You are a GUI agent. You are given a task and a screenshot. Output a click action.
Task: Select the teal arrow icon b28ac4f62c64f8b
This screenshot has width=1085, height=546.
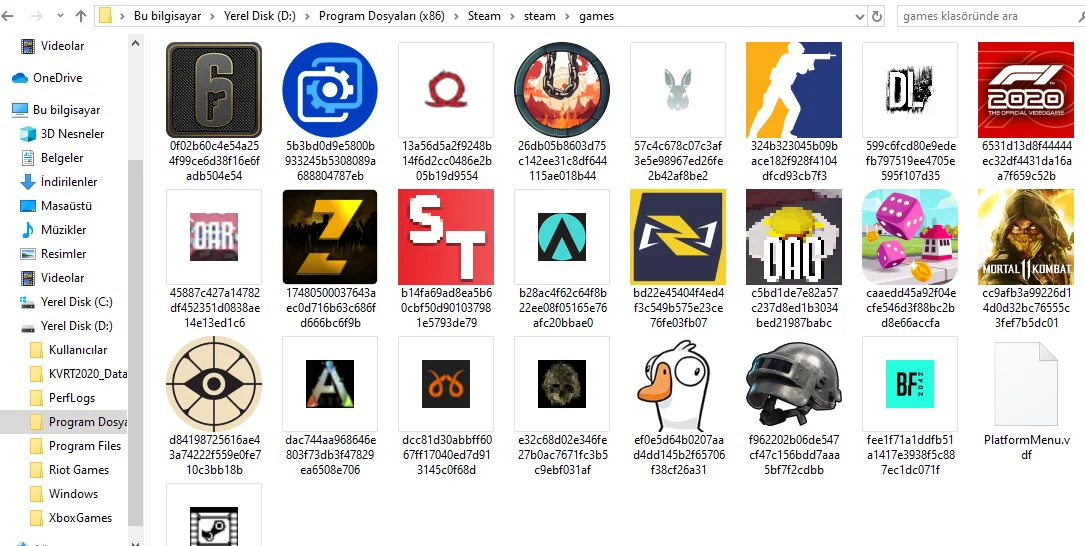point(562,237)
